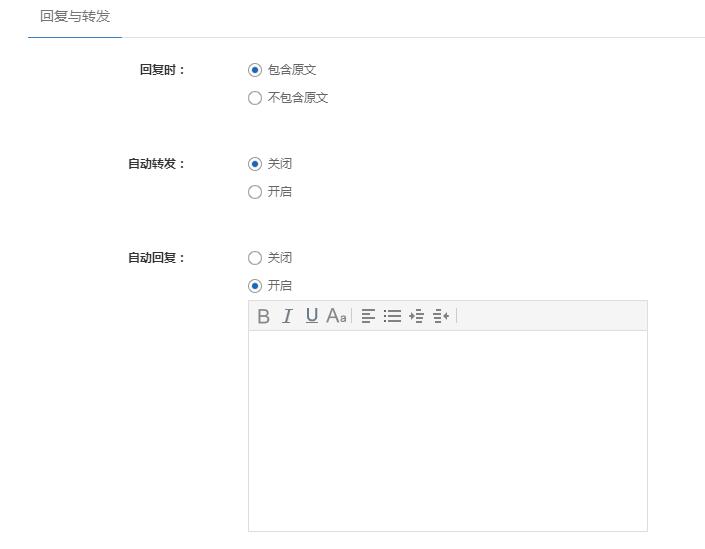
Task: Click the 自动转发 setting label
Action: tap(156, 164)
